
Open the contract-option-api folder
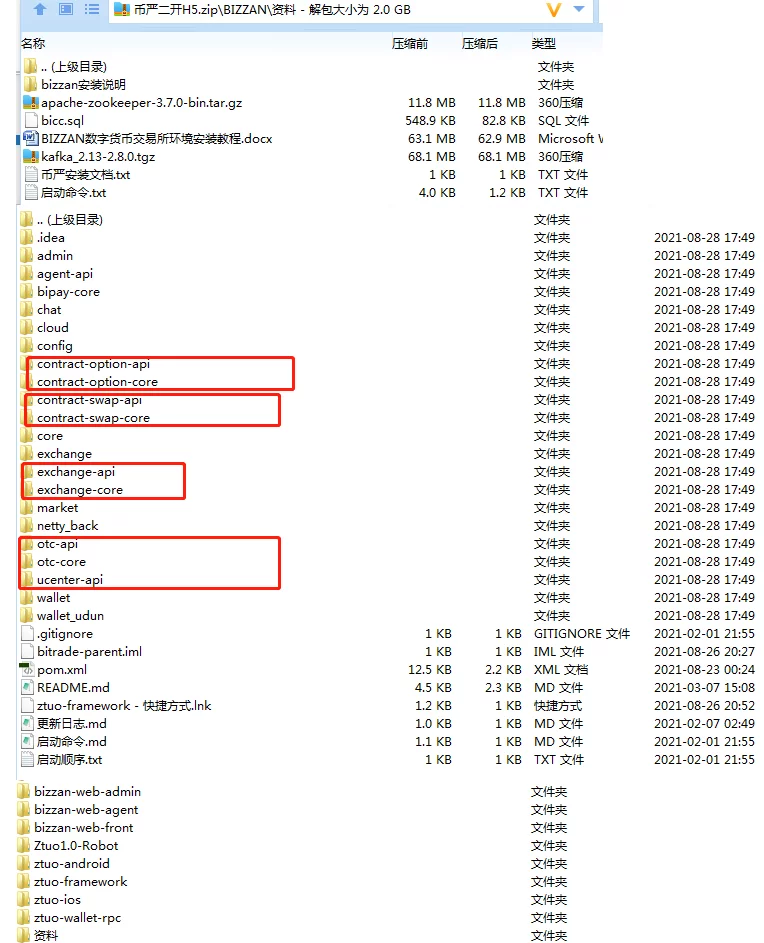(93, 364)
